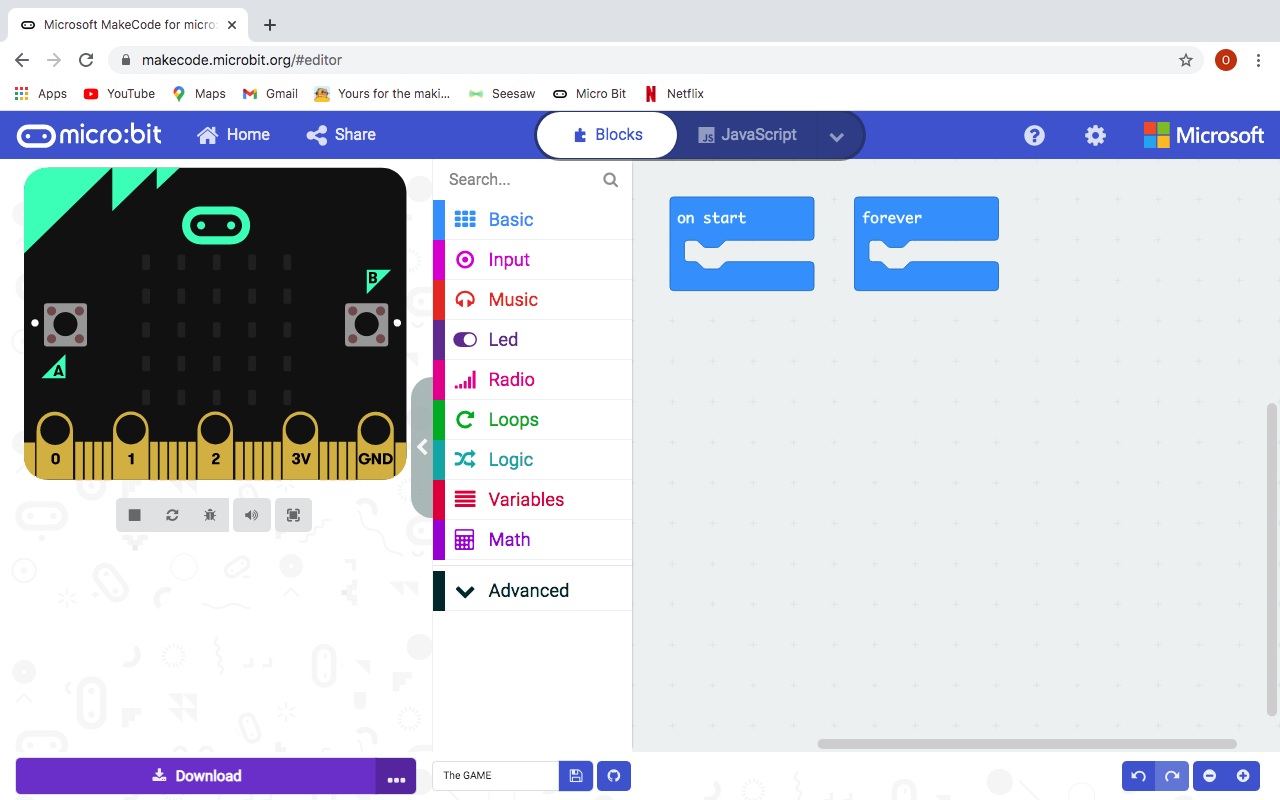Click the 3V pin on the simulator
Screen dimensions: 1280x800
click(301, 445)
